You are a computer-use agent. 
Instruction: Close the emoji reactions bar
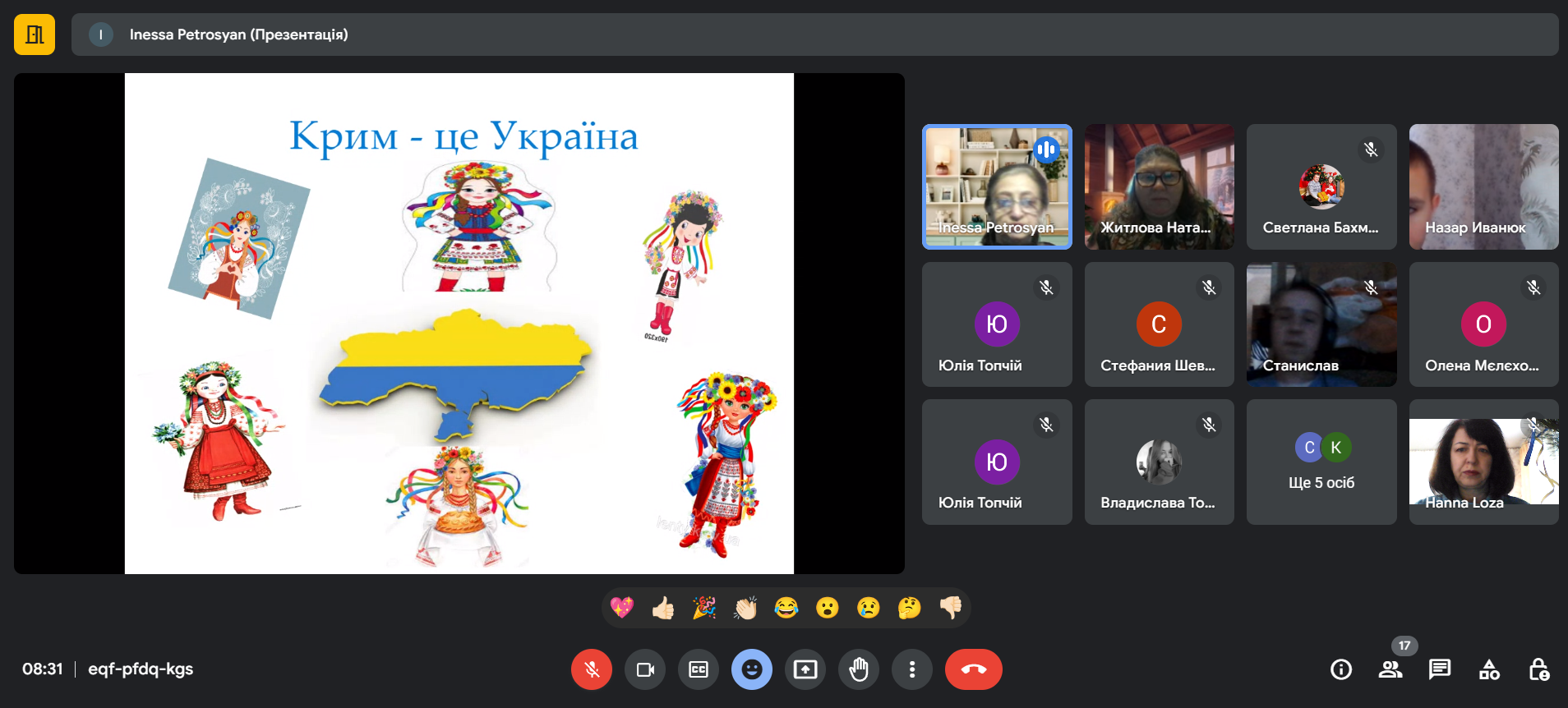[751, 669]
